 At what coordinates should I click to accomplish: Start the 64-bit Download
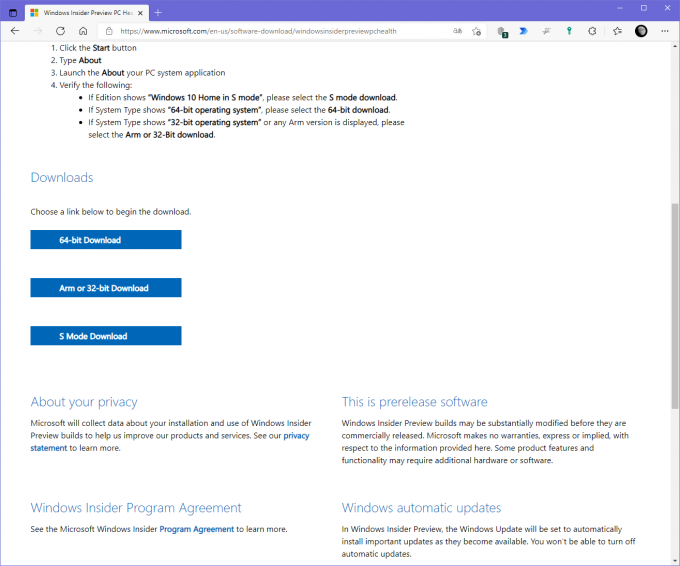coord(106,239)
